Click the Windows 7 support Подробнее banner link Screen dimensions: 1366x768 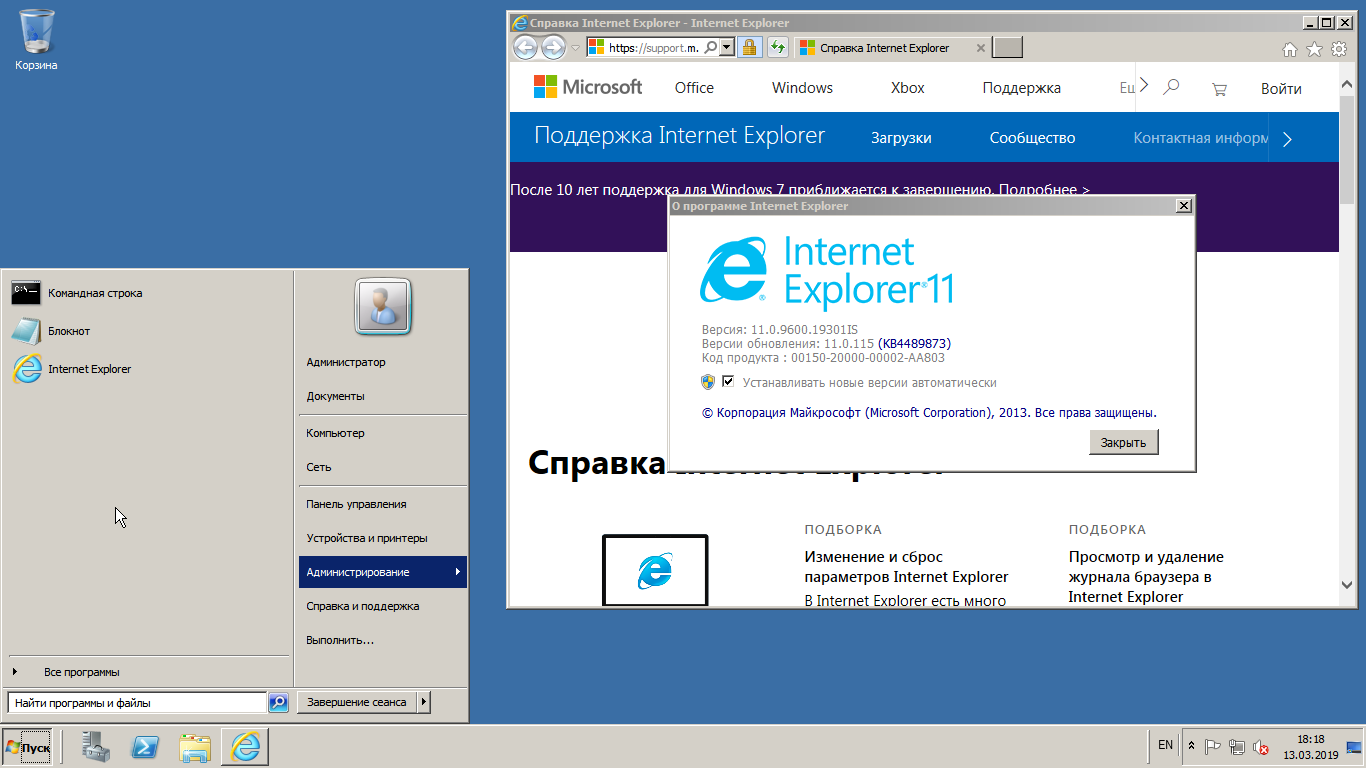click(1044, 189)
